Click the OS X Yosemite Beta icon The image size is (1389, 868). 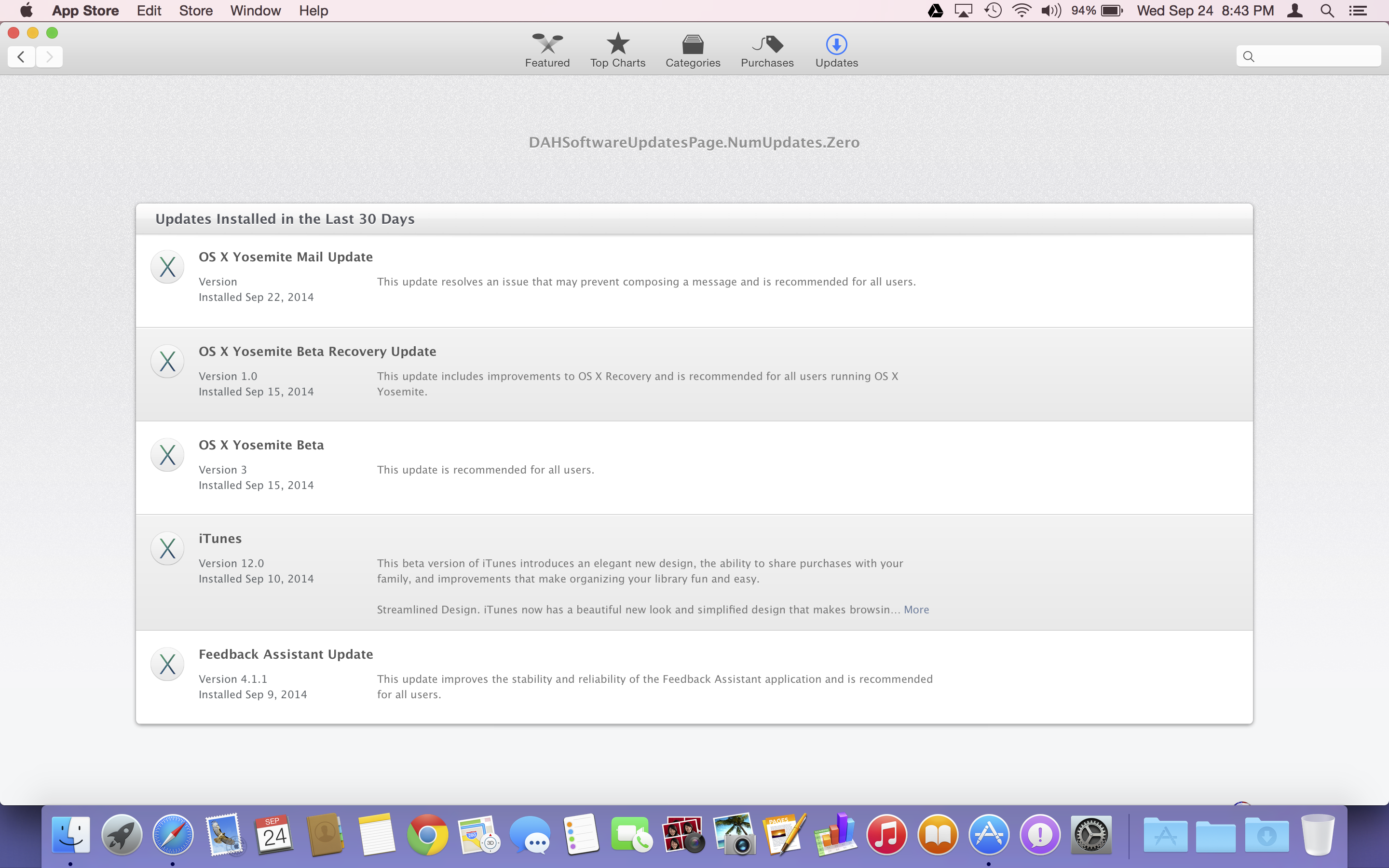tap(167, 455)
